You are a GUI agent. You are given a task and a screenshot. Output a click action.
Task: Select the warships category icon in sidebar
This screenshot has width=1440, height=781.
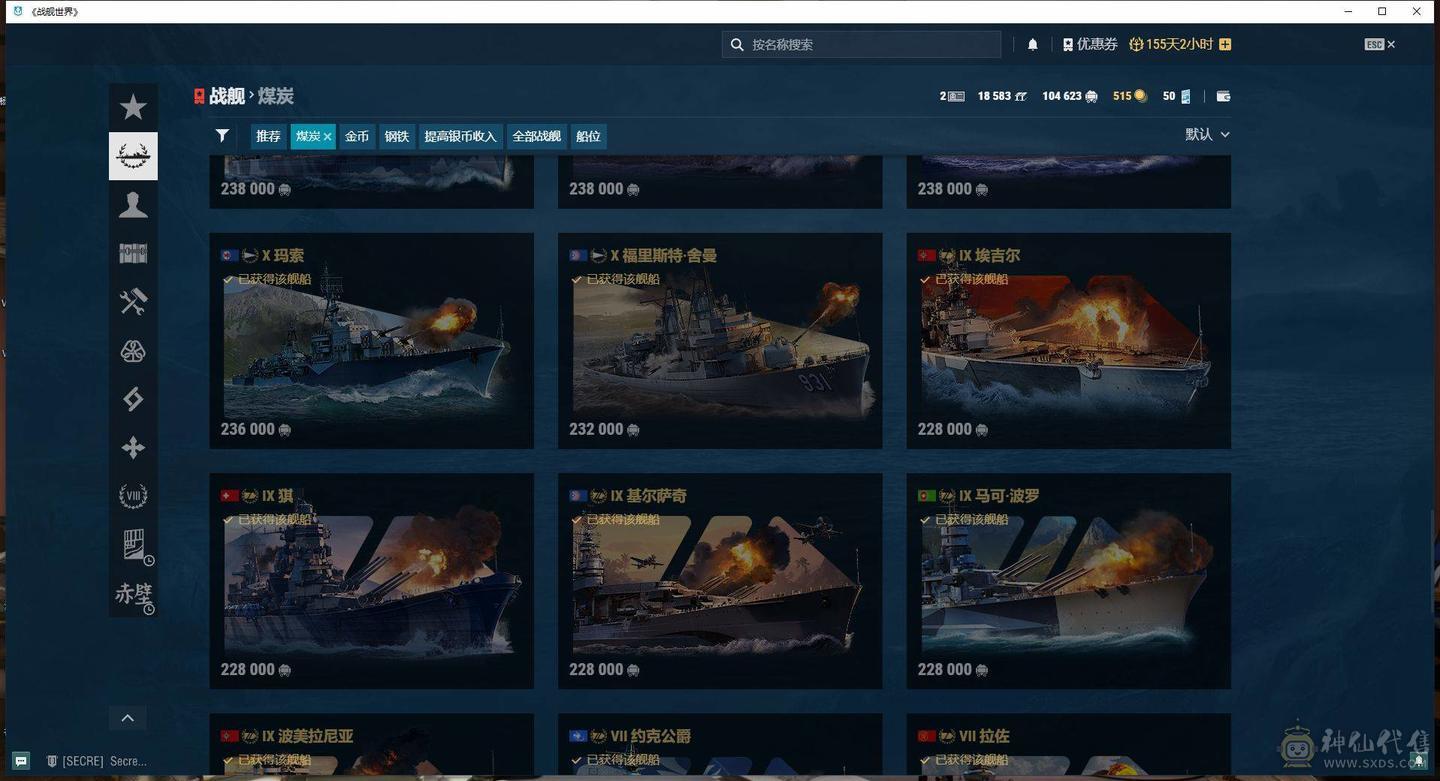[x=133, y=156]
